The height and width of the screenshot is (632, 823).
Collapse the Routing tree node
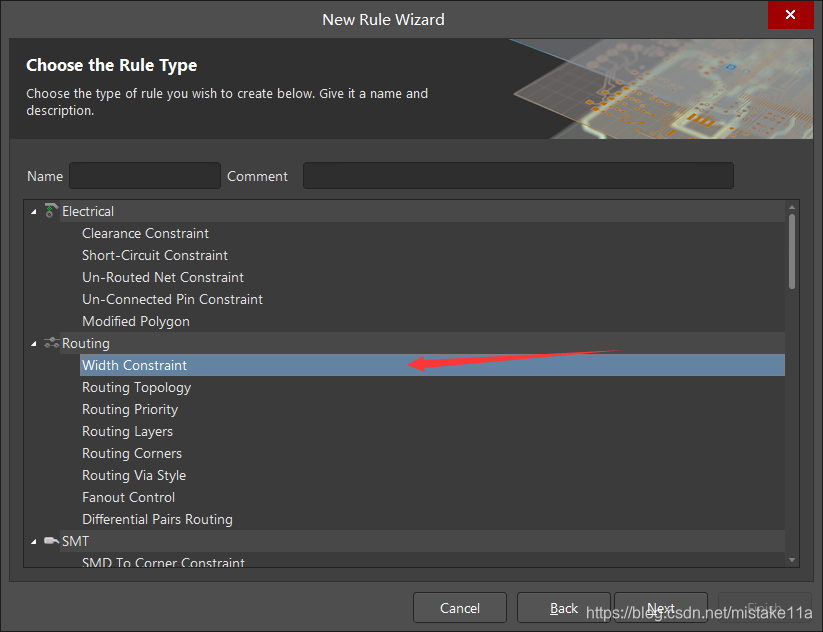click(x=34, y=344)
